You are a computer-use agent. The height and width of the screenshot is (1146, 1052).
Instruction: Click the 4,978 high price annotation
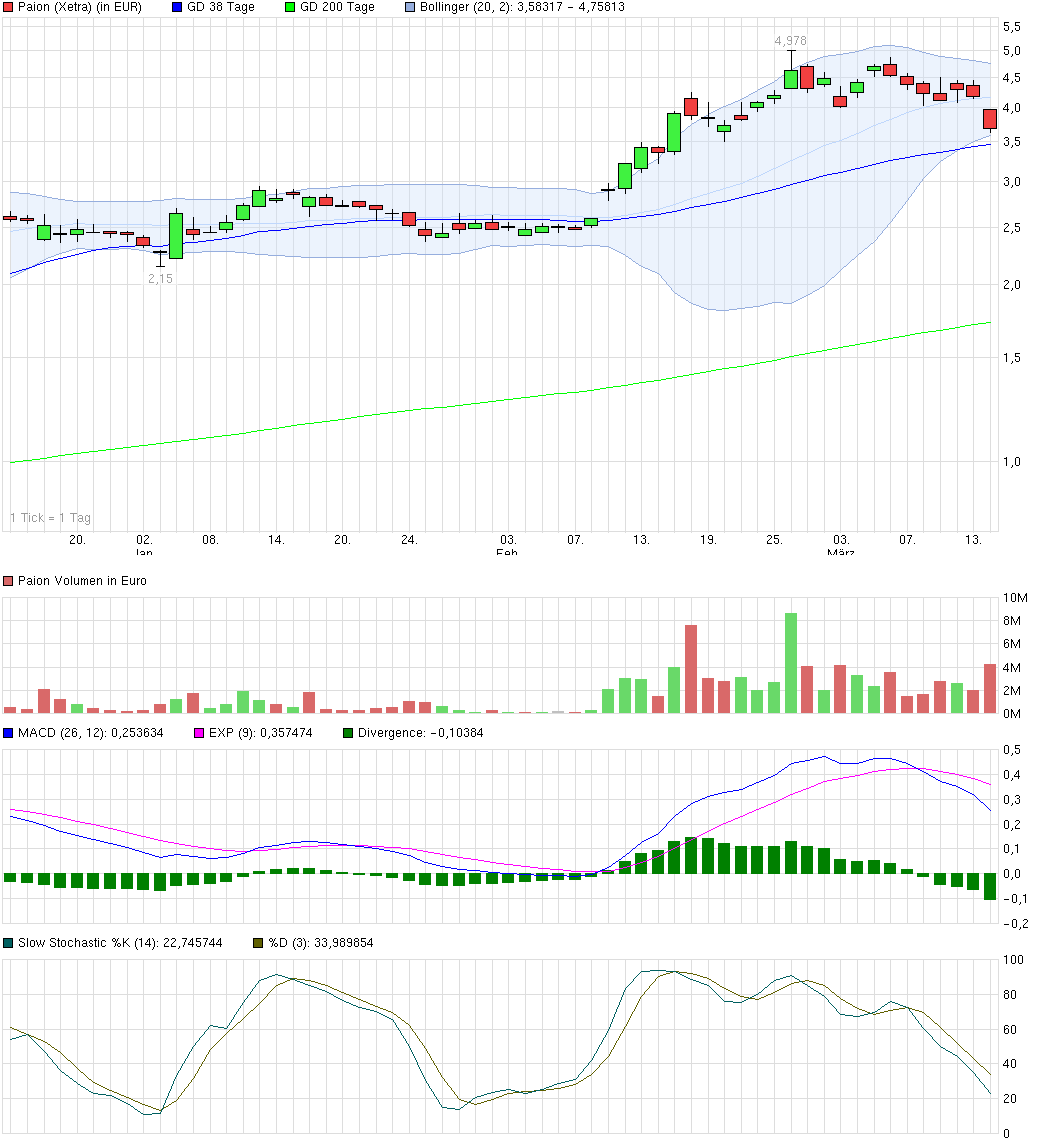point(790,41)
